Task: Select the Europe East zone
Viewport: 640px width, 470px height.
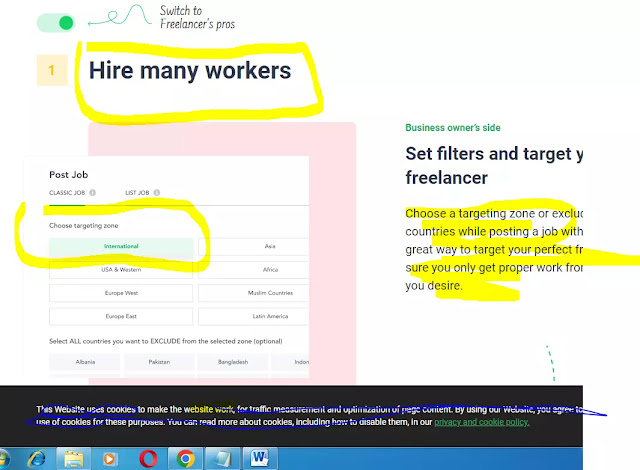Action: [x=121, y=316]
